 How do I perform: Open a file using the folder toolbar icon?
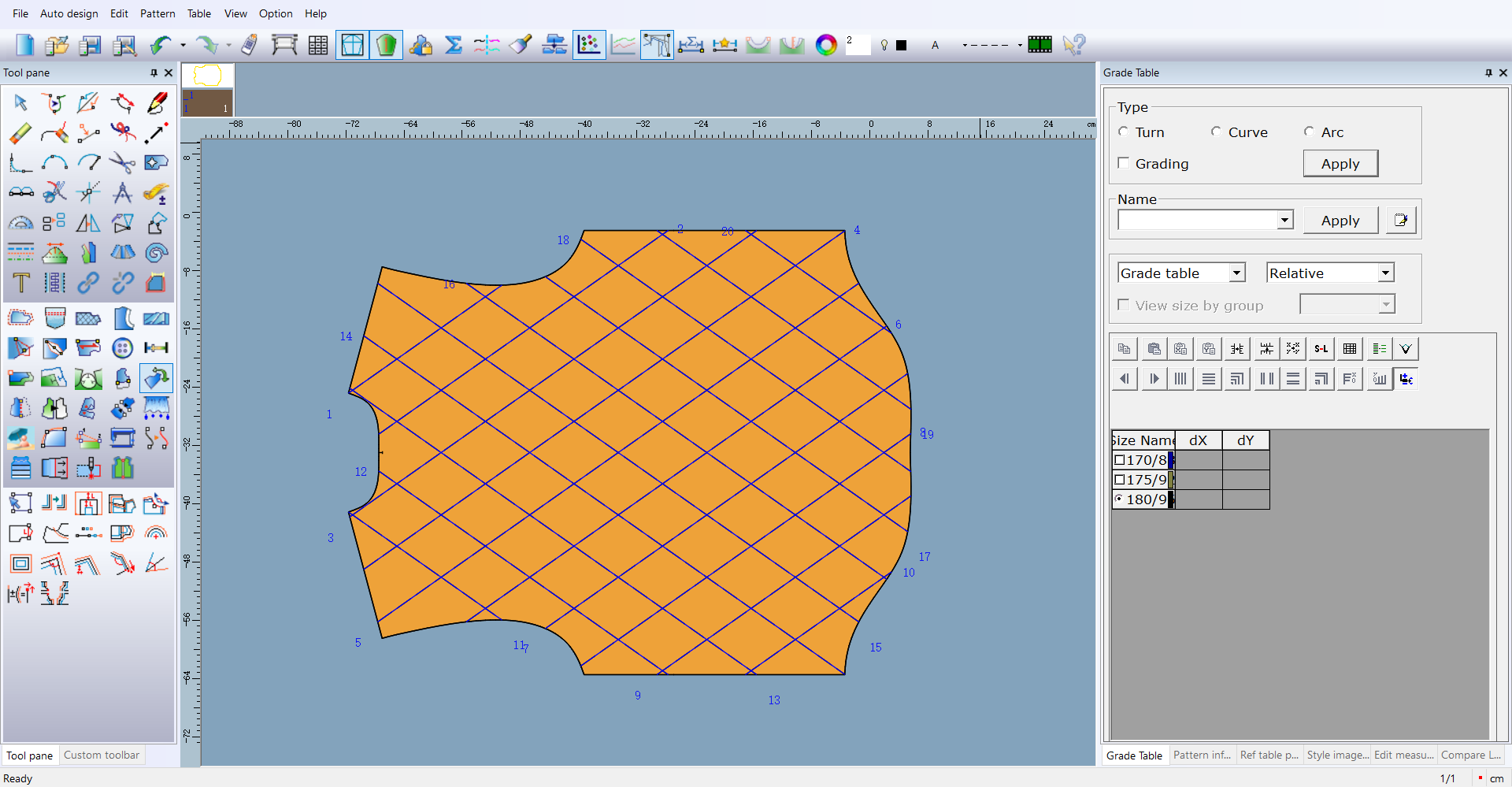57,45
